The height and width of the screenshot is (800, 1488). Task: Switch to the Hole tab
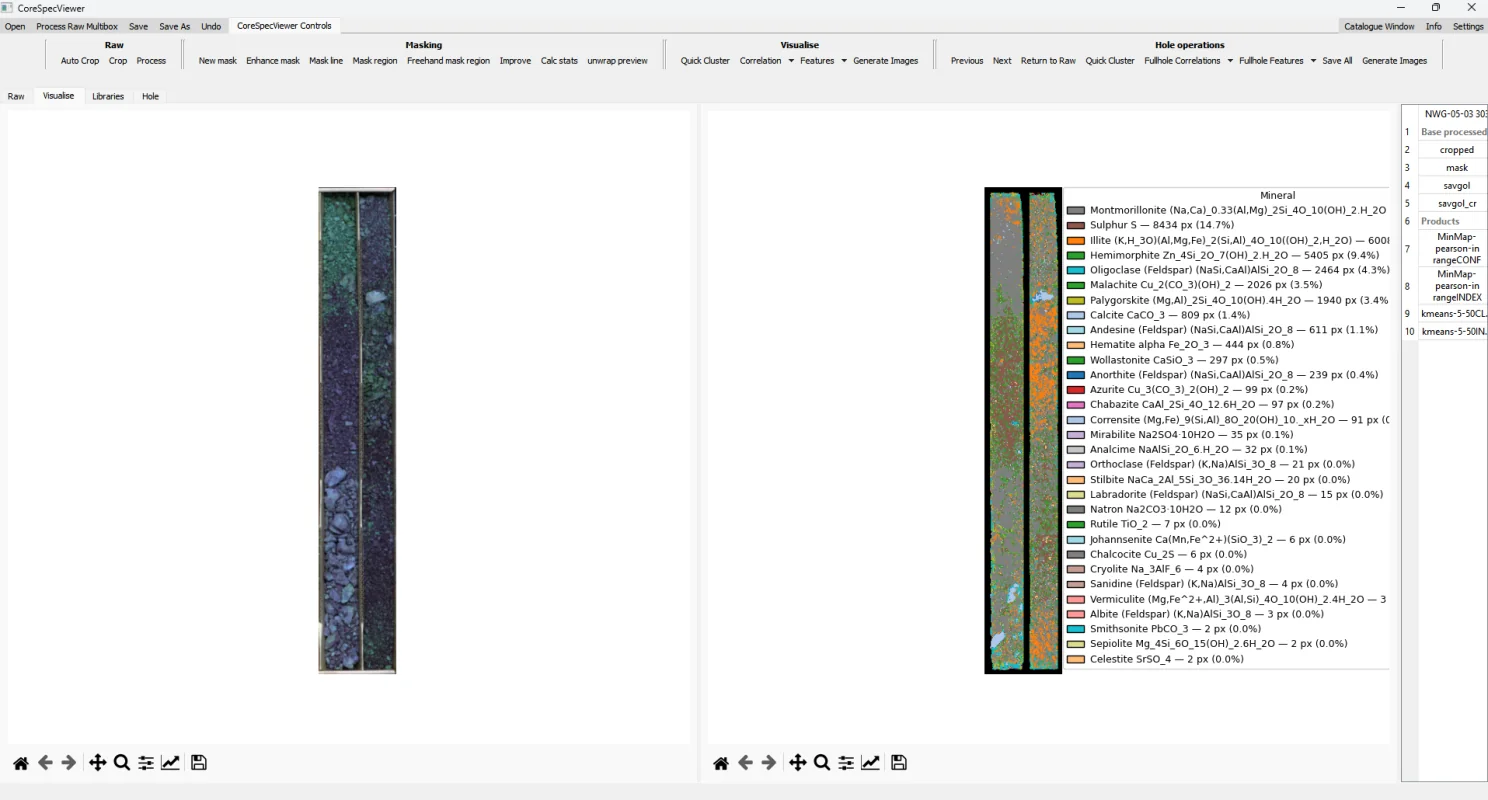point(150,97)
